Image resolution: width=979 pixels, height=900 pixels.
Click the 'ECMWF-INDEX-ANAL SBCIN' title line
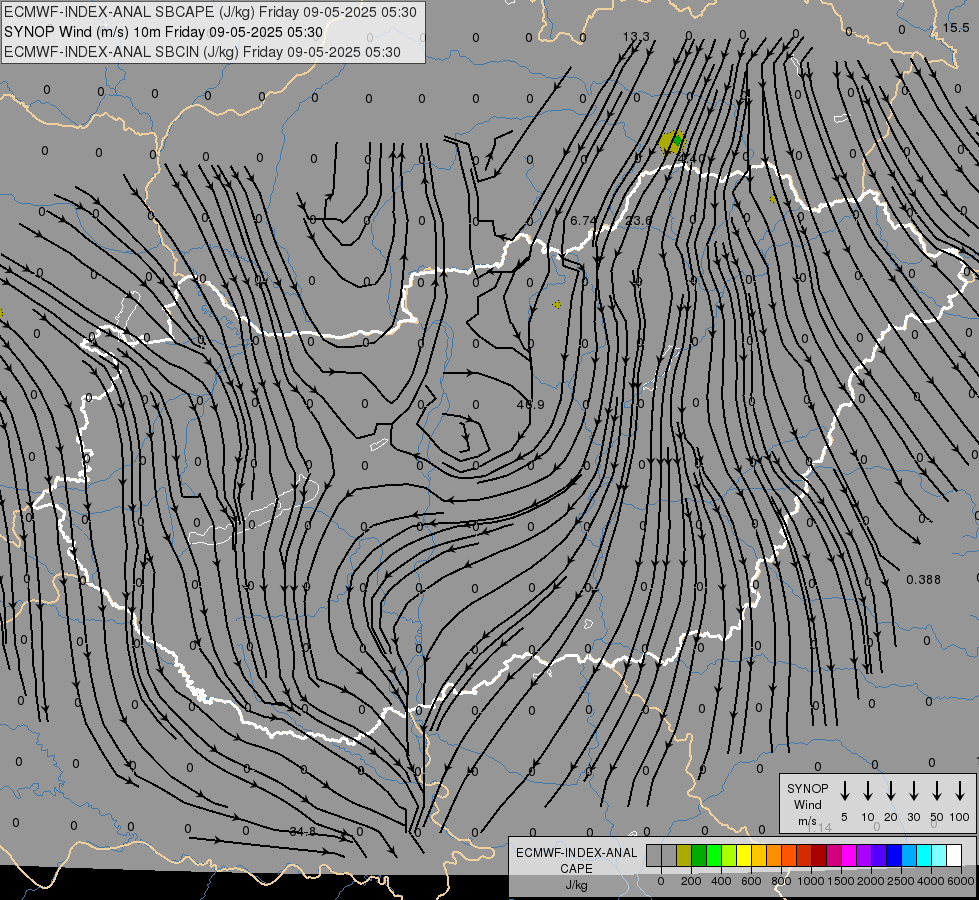pyautogui.click(x=202, y=52)
